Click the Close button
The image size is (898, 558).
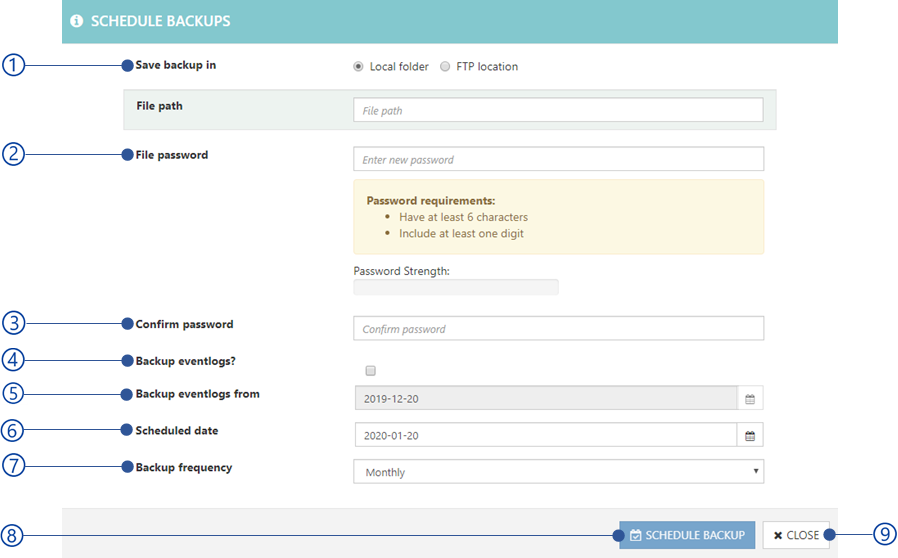pos(796,535)
